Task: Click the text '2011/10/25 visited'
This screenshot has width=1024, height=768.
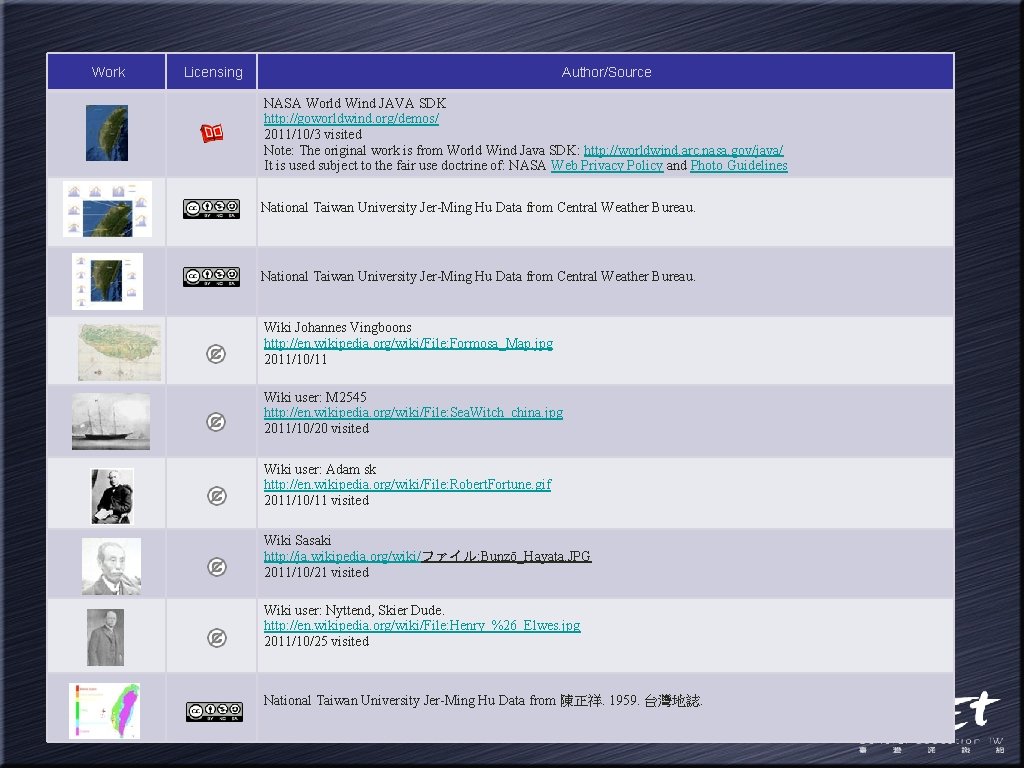Action: tap(317, 641)
